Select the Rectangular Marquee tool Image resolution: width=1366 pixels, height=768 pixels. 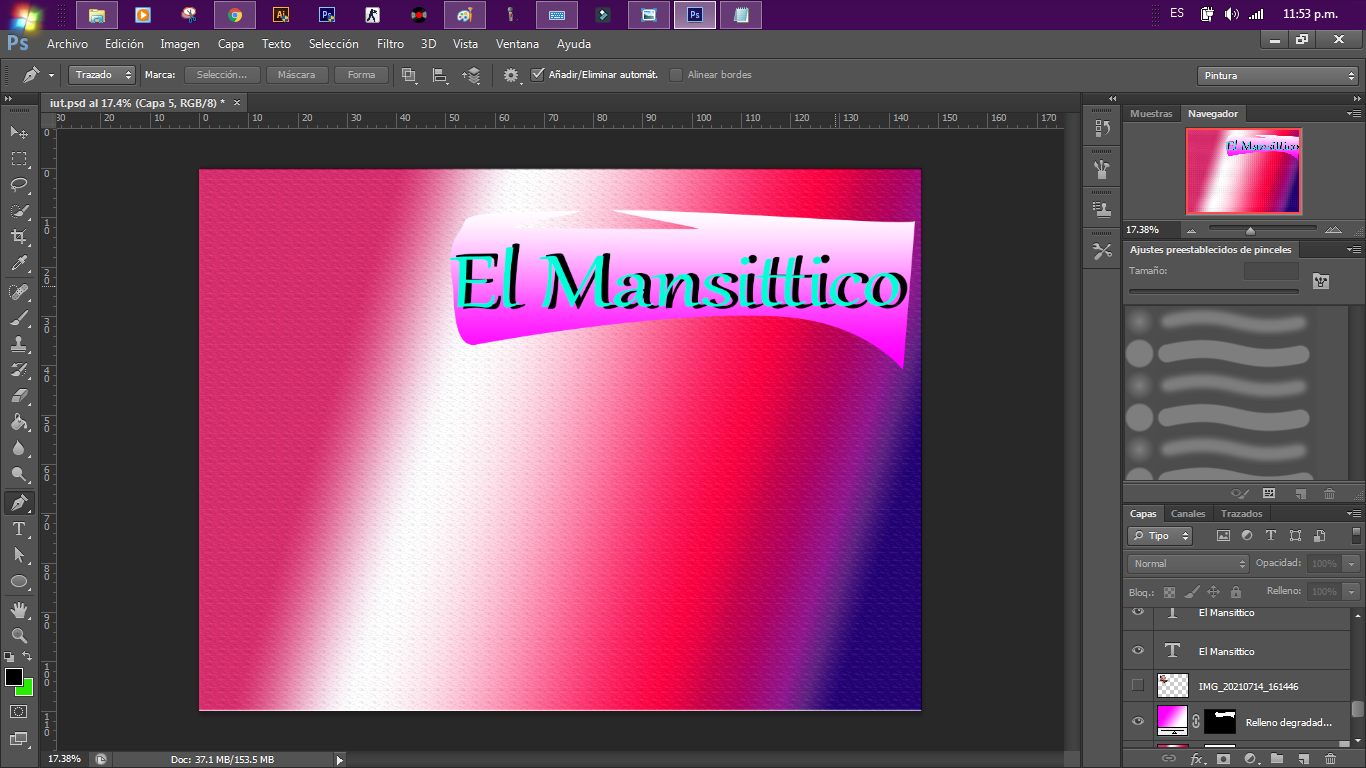point(19,159)
